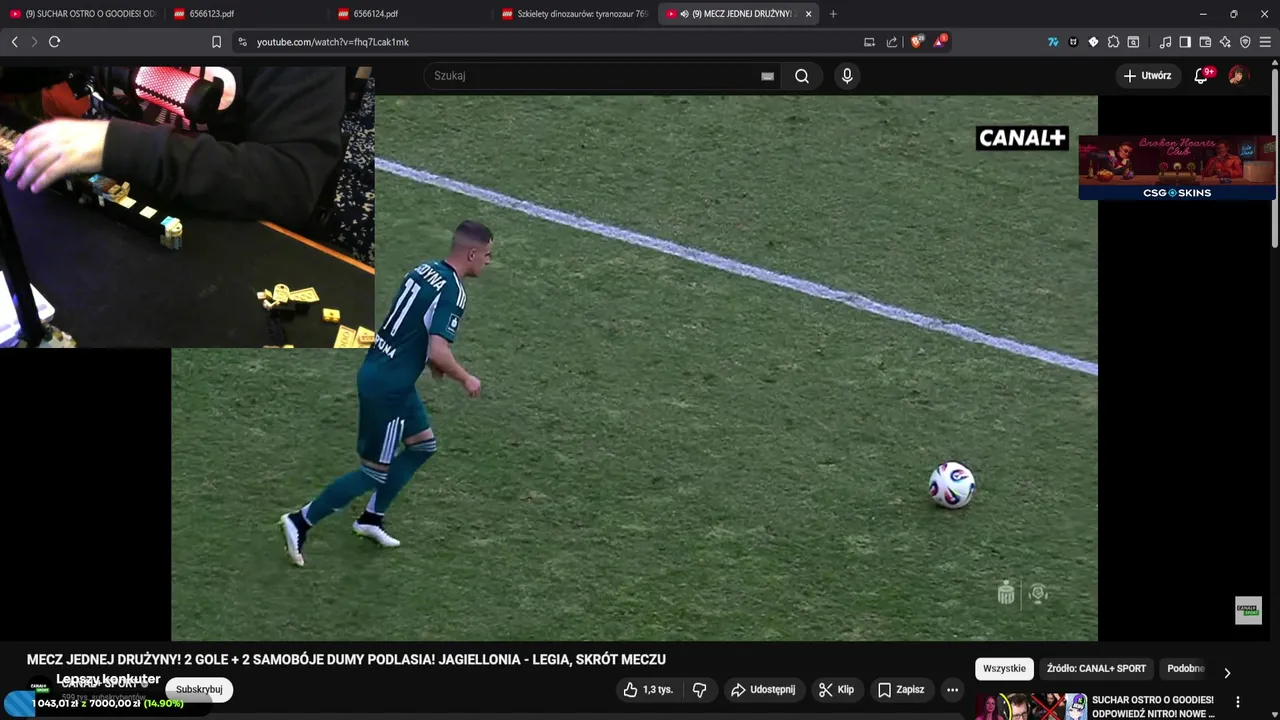1280x720 pixels.
Task: Open the tag-shaped extension icon
Action: pos(1093,42)
